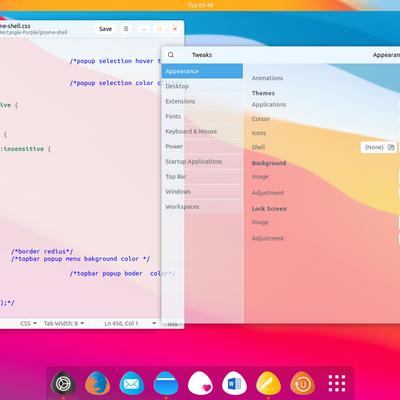Open the yellow text editor dock icon
Screen dimensions: 400x400
click(269, 383)
